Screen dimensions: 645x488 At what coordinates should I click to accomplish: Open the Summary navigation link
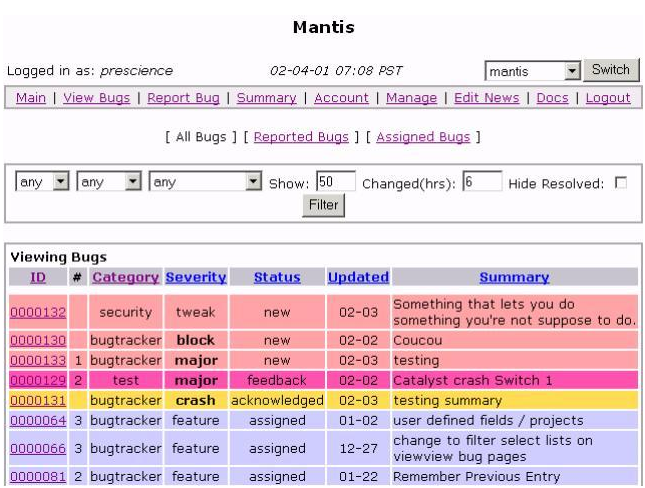[267, 98]
